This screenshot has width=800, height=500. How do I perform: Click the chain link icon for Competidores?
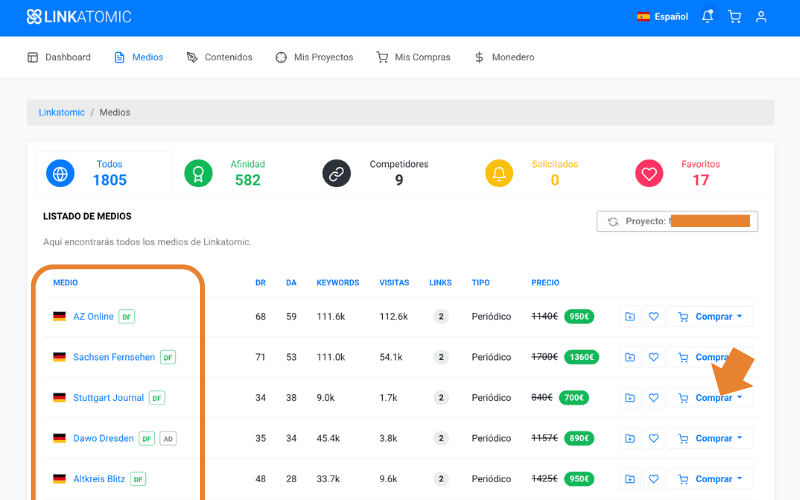(337, 173)
